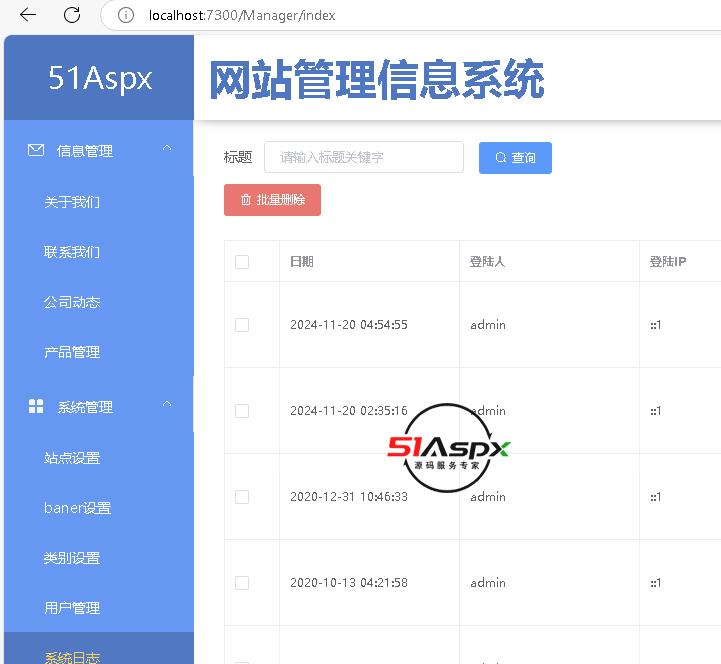Click the envelope icon beside 信息管理
Image resolution: width=721 pixels, height=664 pixels.
coord(36,150)
